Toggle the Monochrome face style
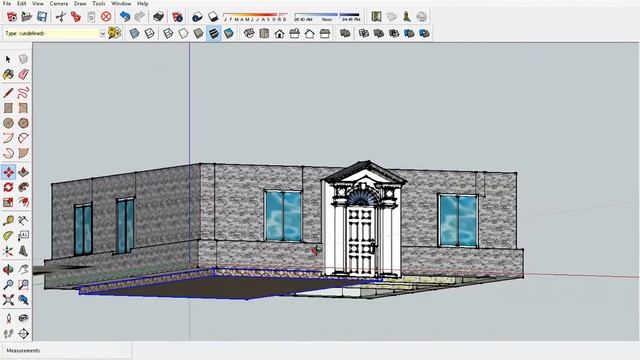Viewport: 640px width, 360px height. click(229, 33)
